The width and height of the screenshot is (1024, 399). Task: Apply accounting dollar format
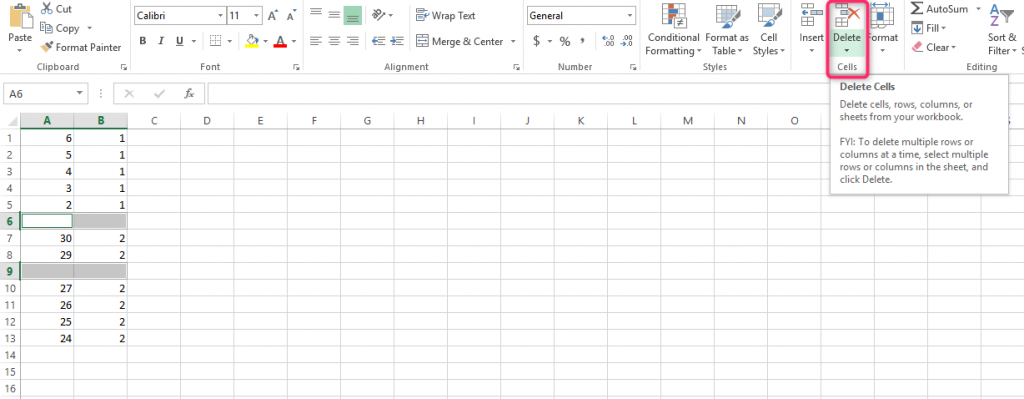(536, 41)
